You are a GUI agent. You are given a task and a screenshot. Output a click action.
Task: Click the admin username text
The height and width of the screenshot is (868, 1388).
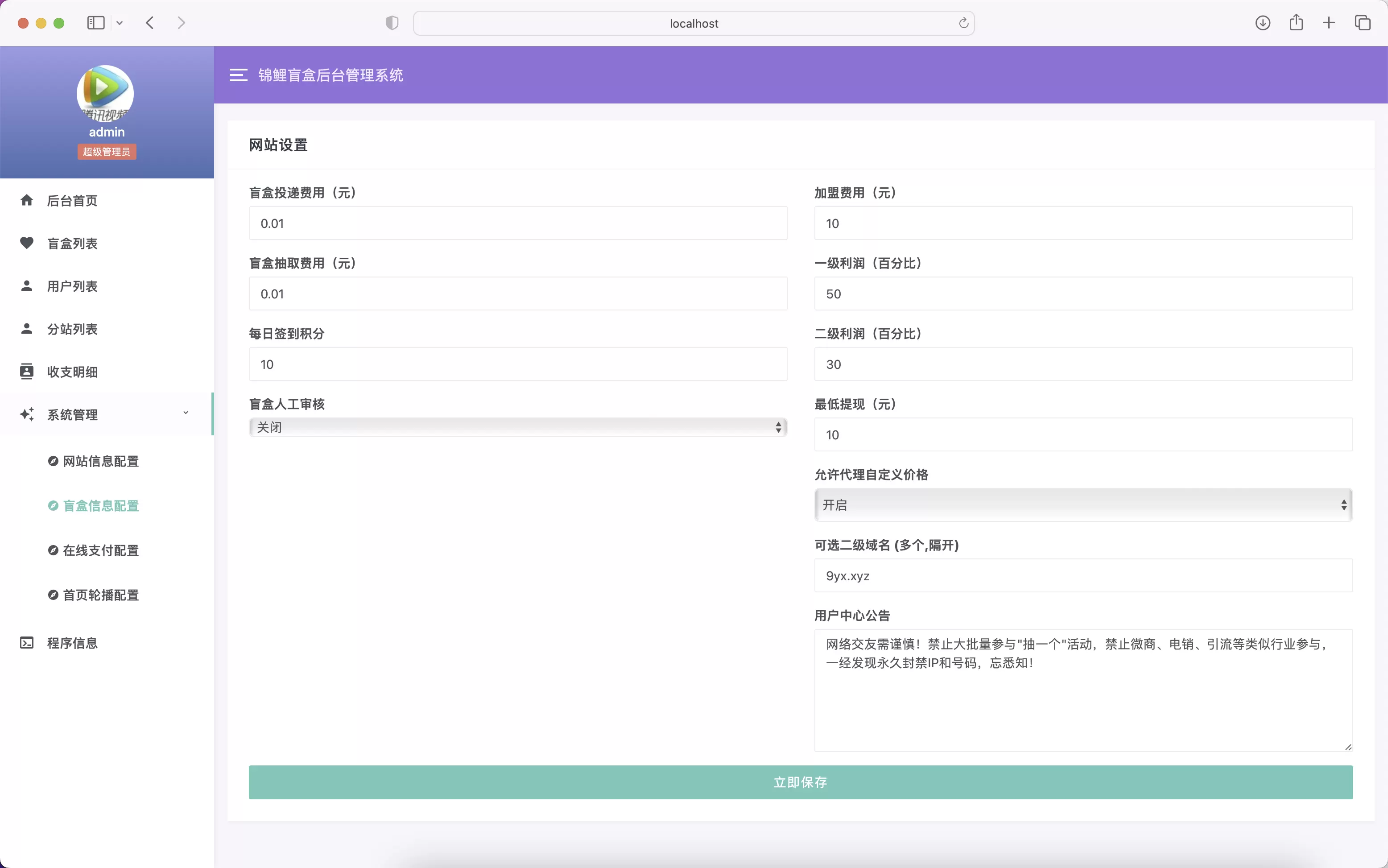107,132
